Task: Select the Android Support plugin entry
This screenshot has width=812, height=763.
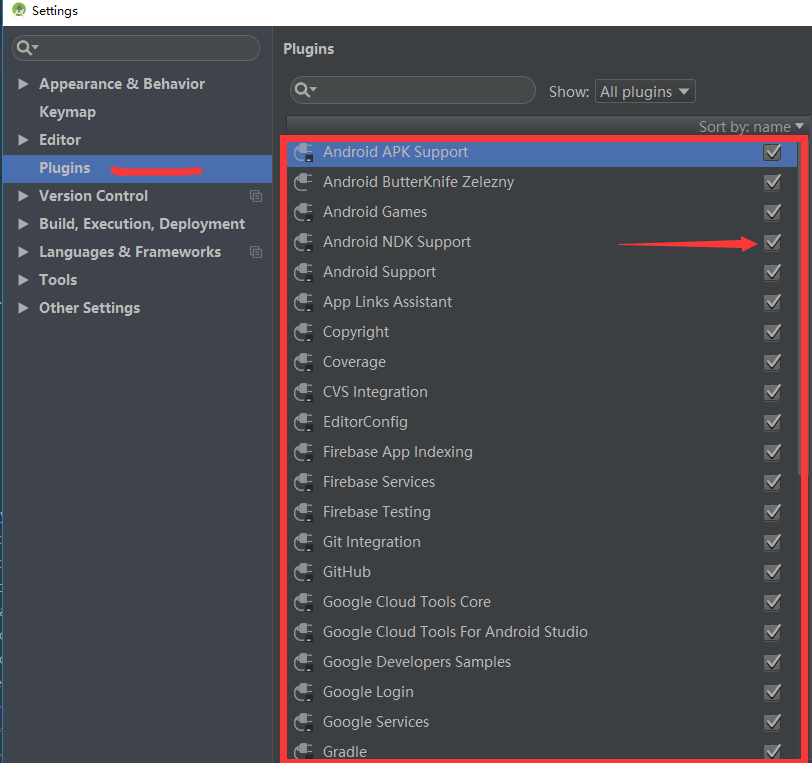Action: coord(379,272)
